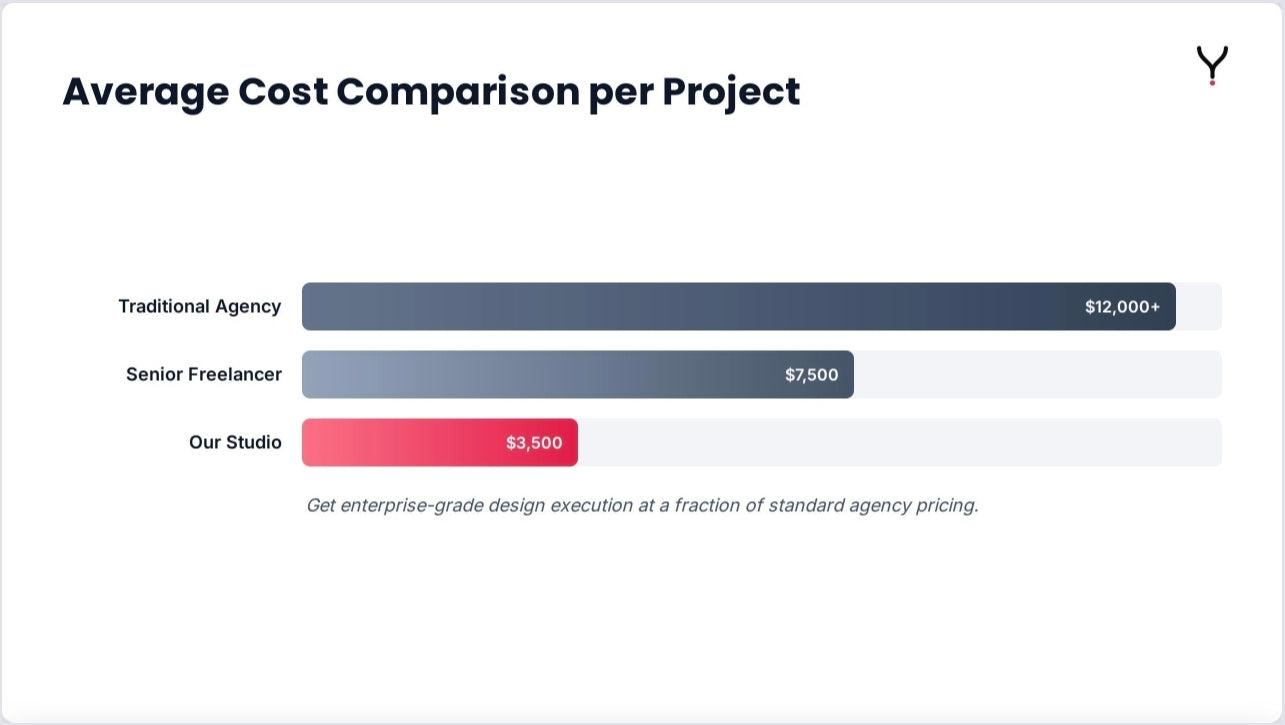Click the $7,500 value label

coord(811,375)
